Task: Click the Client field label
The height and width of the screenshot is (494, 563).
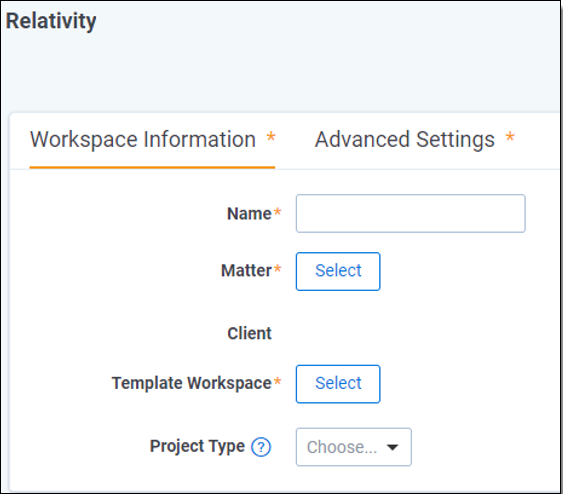Action: point(250,334)
